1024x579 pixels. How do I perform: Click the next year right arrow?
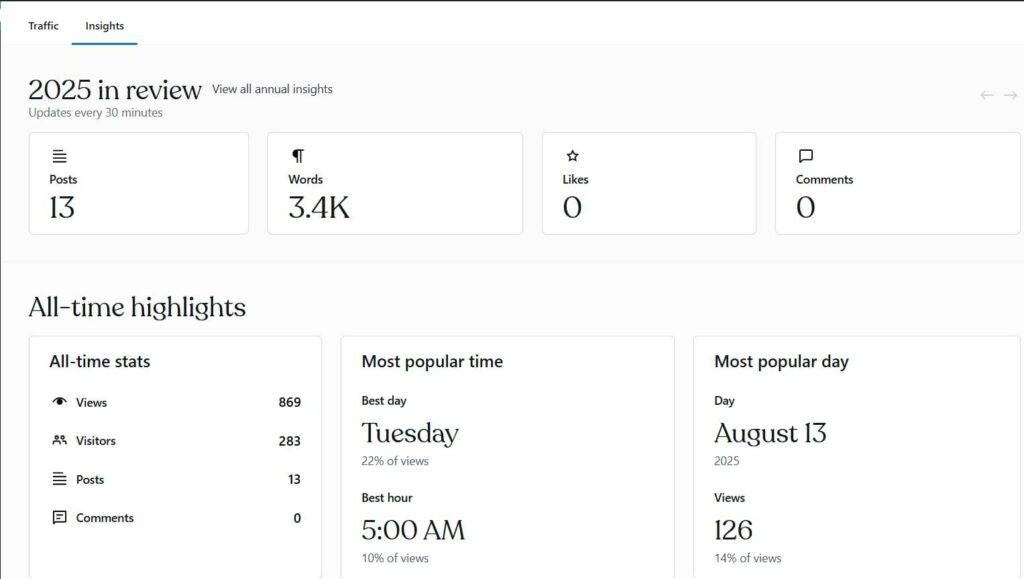[1010, 95]
